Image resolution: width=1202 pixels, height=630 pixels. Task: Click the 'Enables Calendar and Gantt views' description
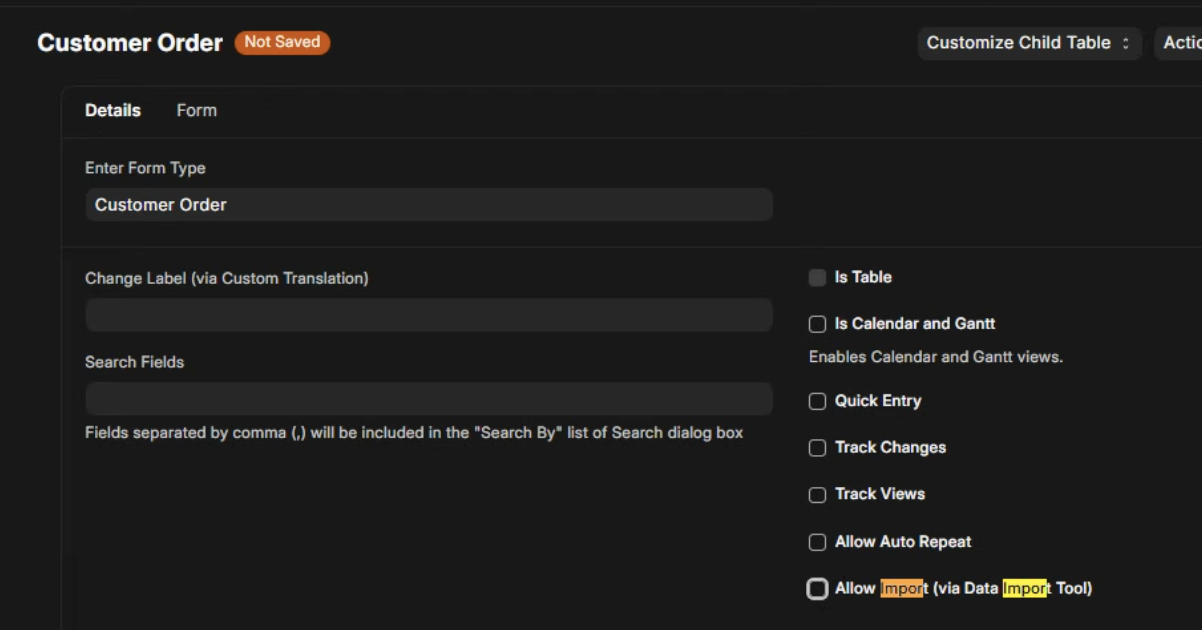click(935, 357)
